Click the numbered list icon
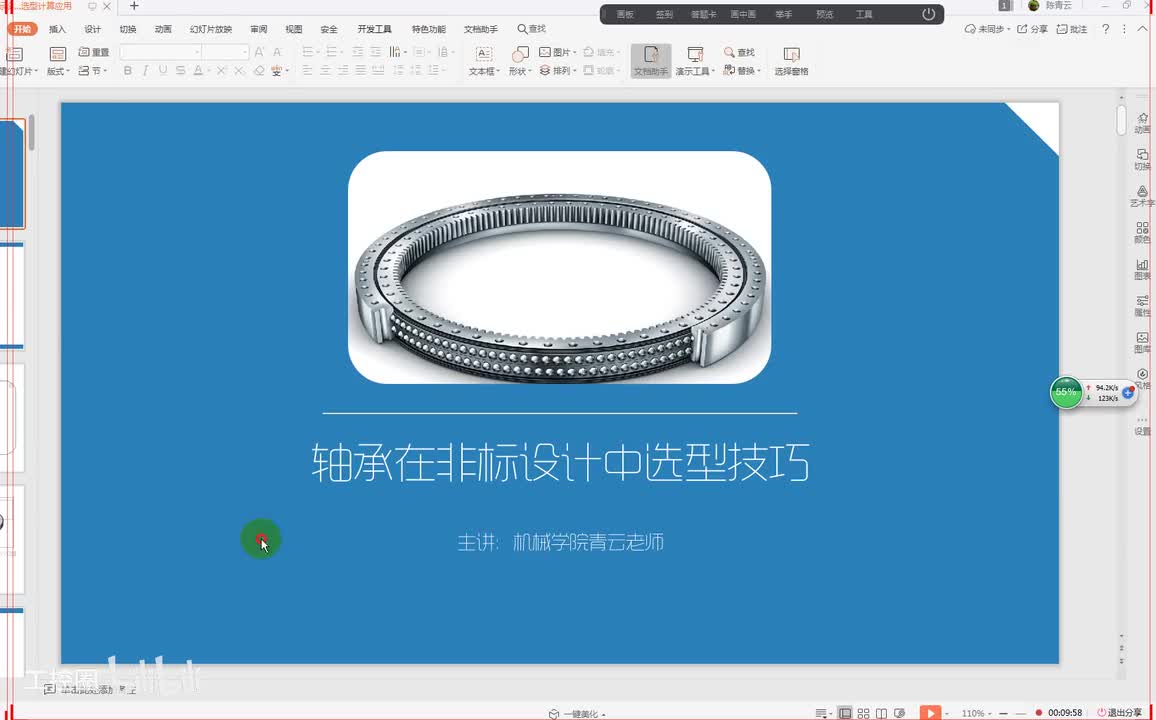 (333, 52)
